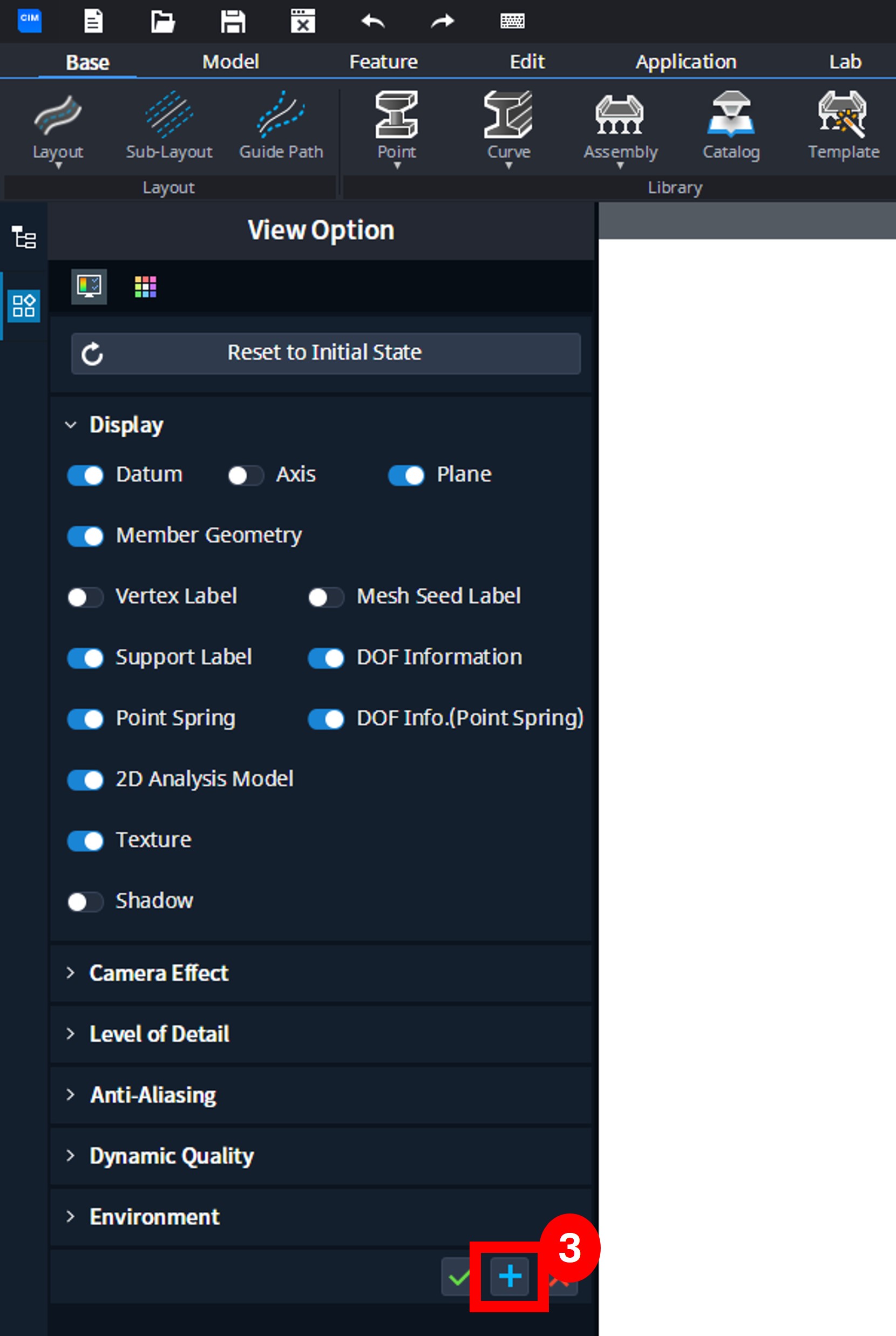Click Reset to Initial State button
Image resolution: width=896 pixels, height=1336 pixels.
pos(325,353)
